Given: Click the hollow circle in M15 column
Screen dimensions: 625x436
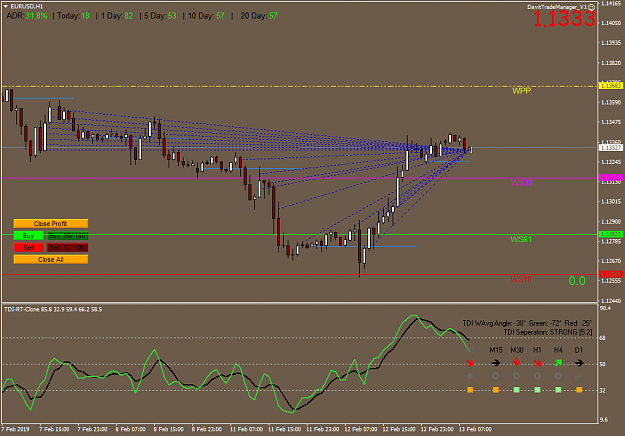Looking at the screenshot, I should (496, 376).
